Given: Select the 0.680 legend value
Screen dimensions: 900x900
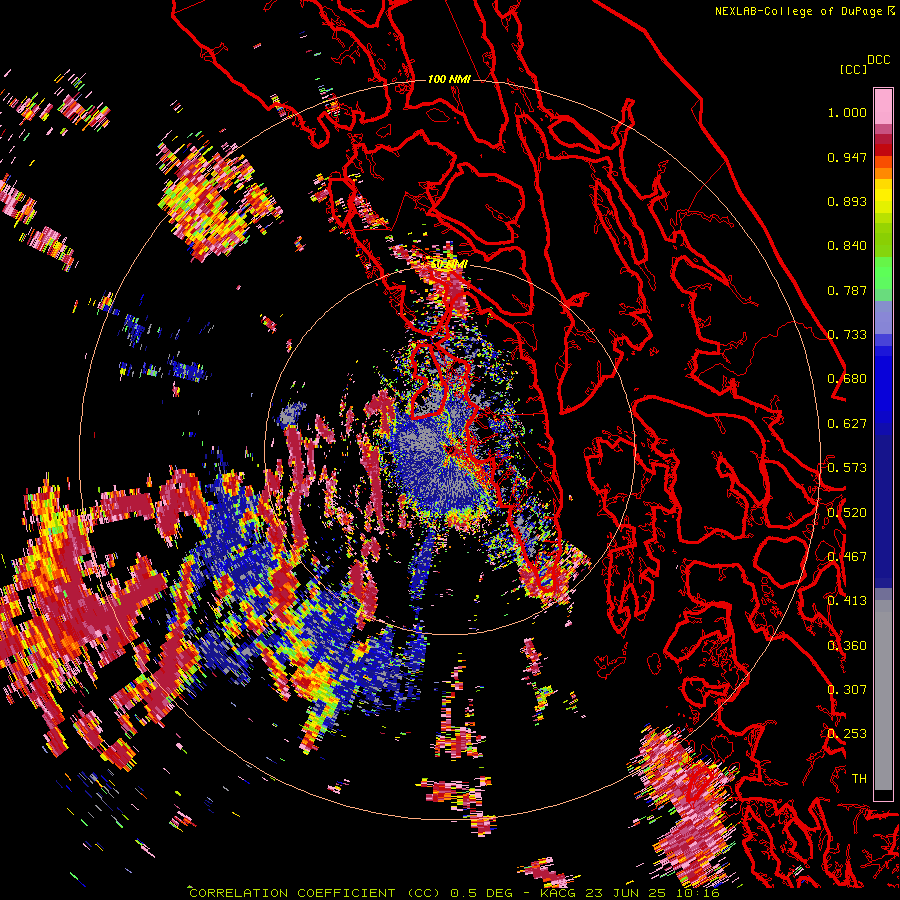Looking at the screenshot, I should (x=847, y=379).
